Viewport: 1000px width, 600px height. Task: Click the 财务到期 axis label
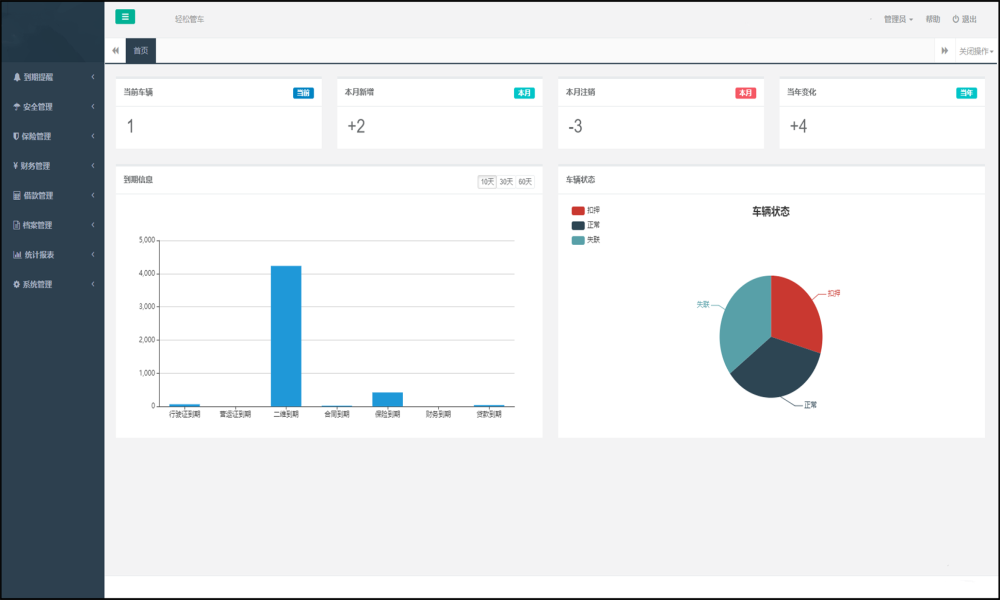[438, 414]
